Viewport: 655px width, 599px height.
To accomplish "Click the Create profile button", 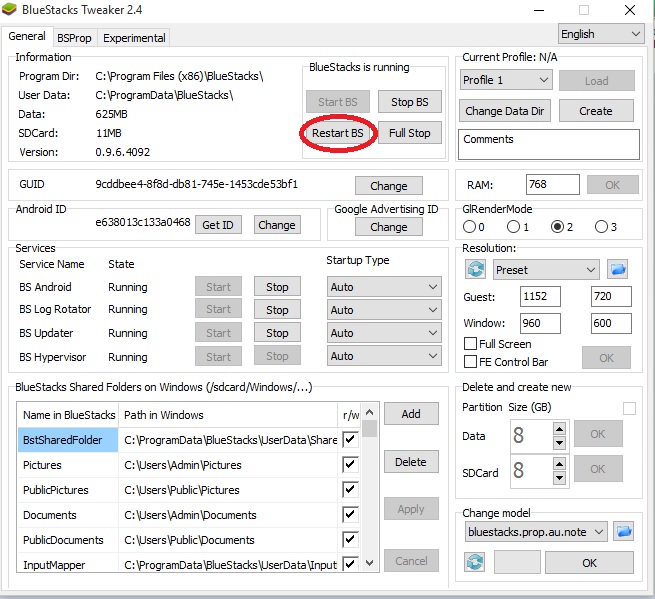I will [596, 111].
